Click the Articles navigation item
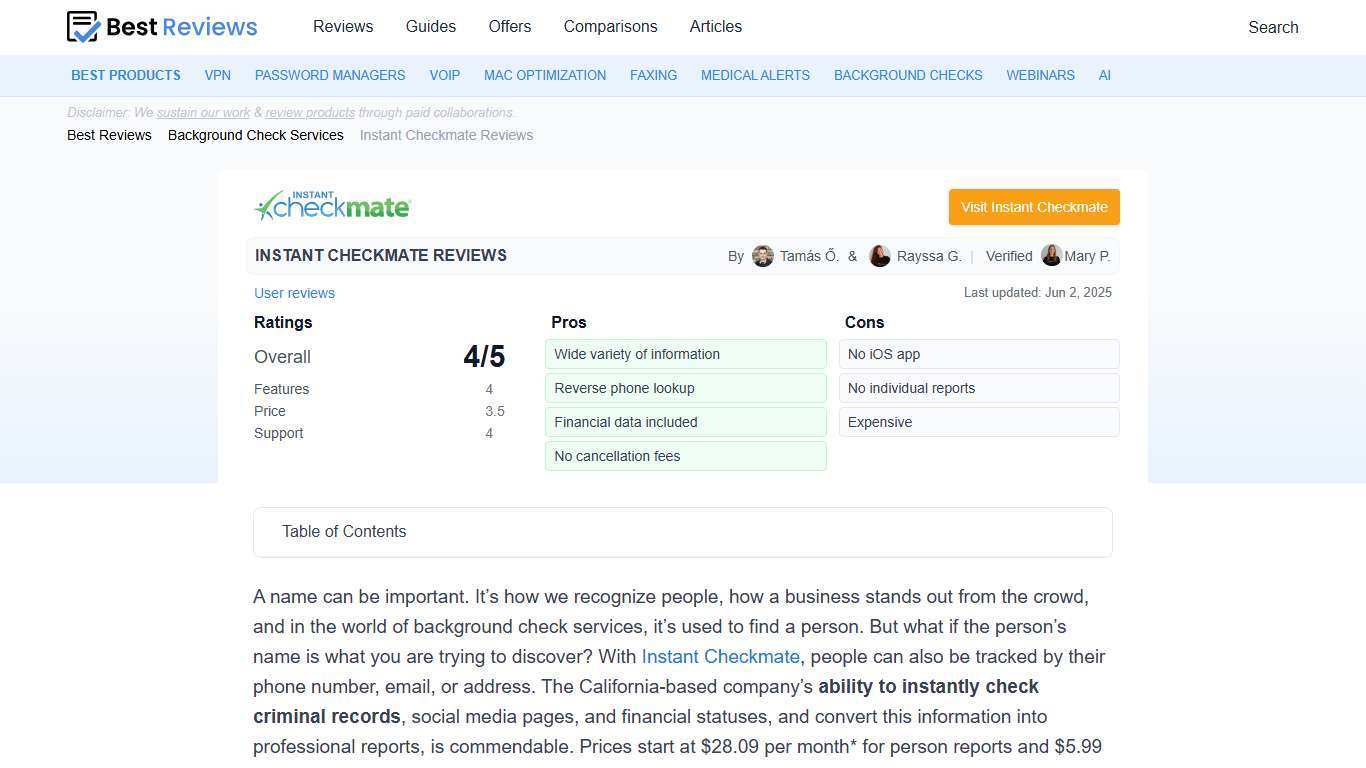1366x768 pixels. point(715,27)
